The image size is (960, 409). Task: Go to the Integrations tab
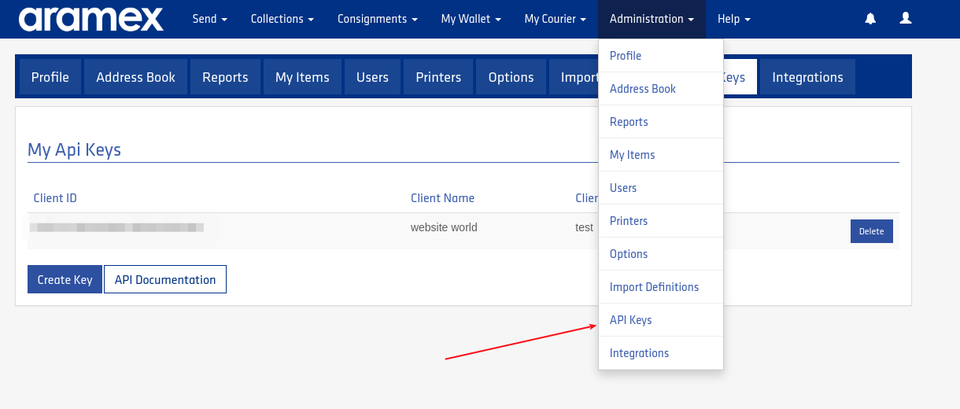pos(807,77)
